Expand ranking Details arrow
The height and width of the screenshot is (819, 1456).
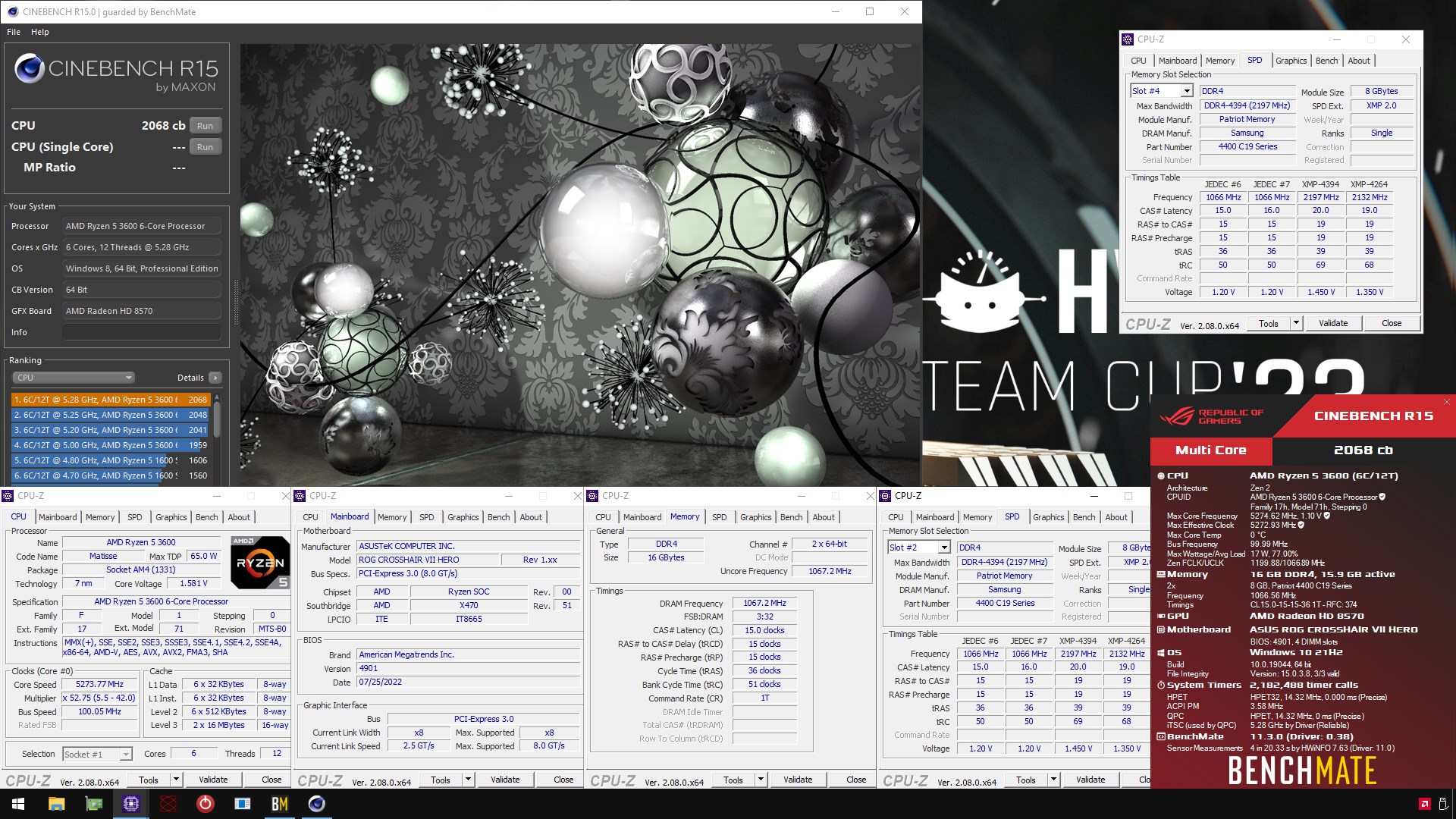point(215,378)
